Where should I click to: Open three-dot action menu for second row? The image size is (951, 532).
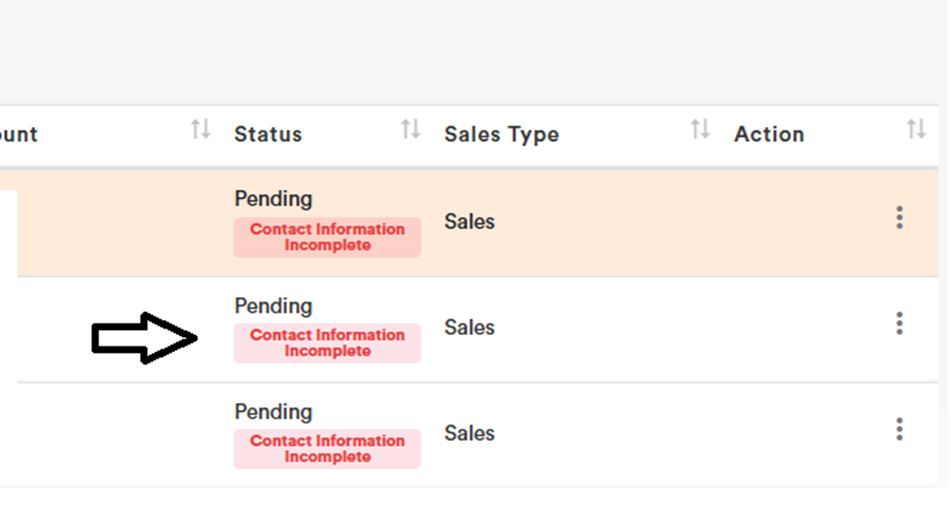click(x=899, y=323)
